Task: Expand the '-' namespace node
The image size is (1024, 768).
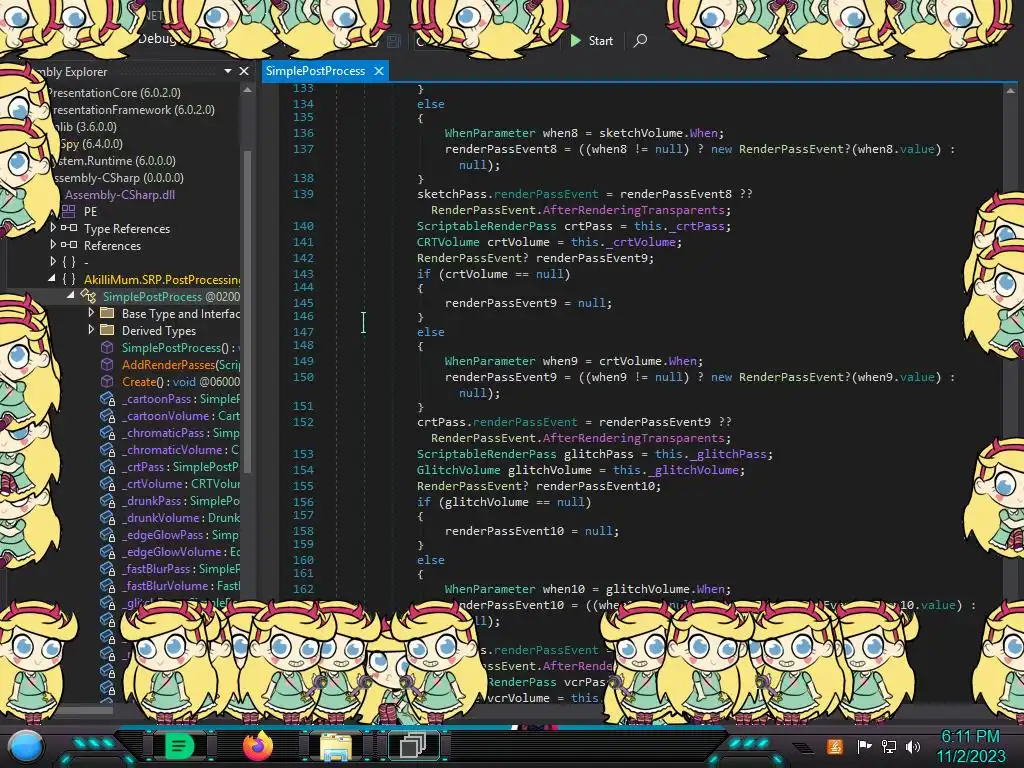Action: (x=53, y=261)
